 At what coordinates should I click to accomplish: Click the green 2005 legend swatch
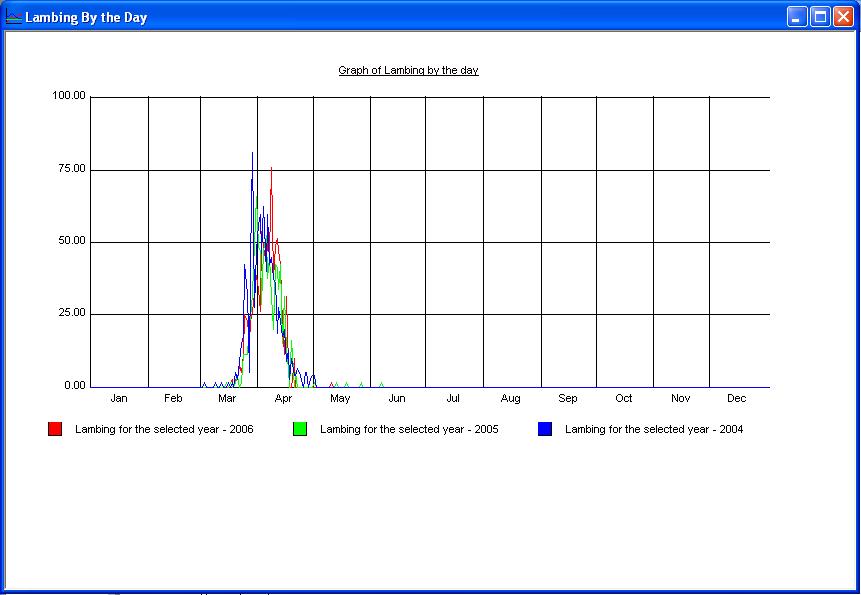pyautogui.click(x=300, y=429)
